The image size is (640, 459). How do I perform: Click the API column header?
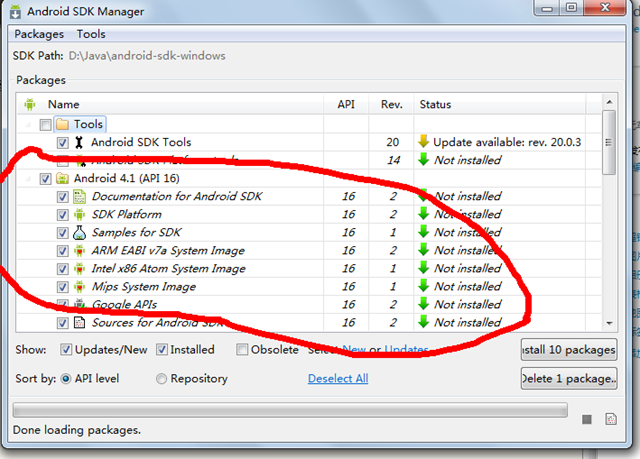click(x=346, y=104)
